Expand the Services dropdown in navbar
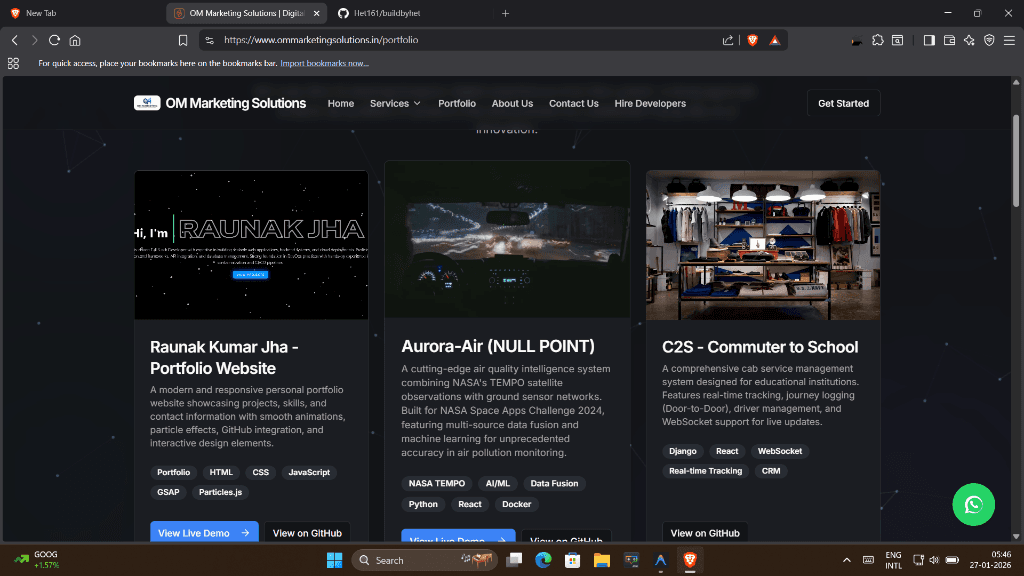 [395, 103]
